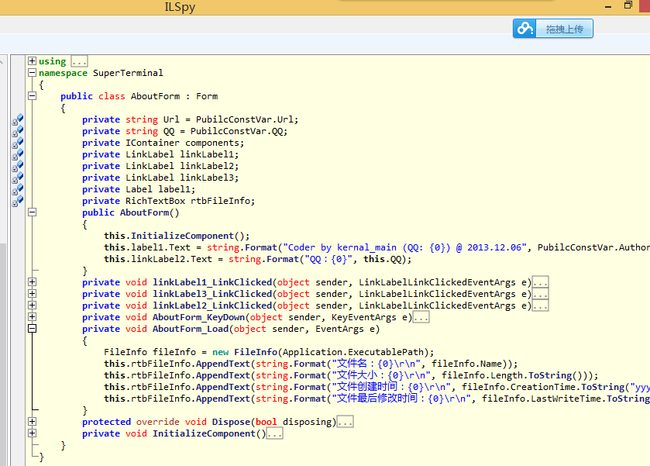Click the ellipsis box after AboutForm_KeyDown signature

tap(421, 317)
